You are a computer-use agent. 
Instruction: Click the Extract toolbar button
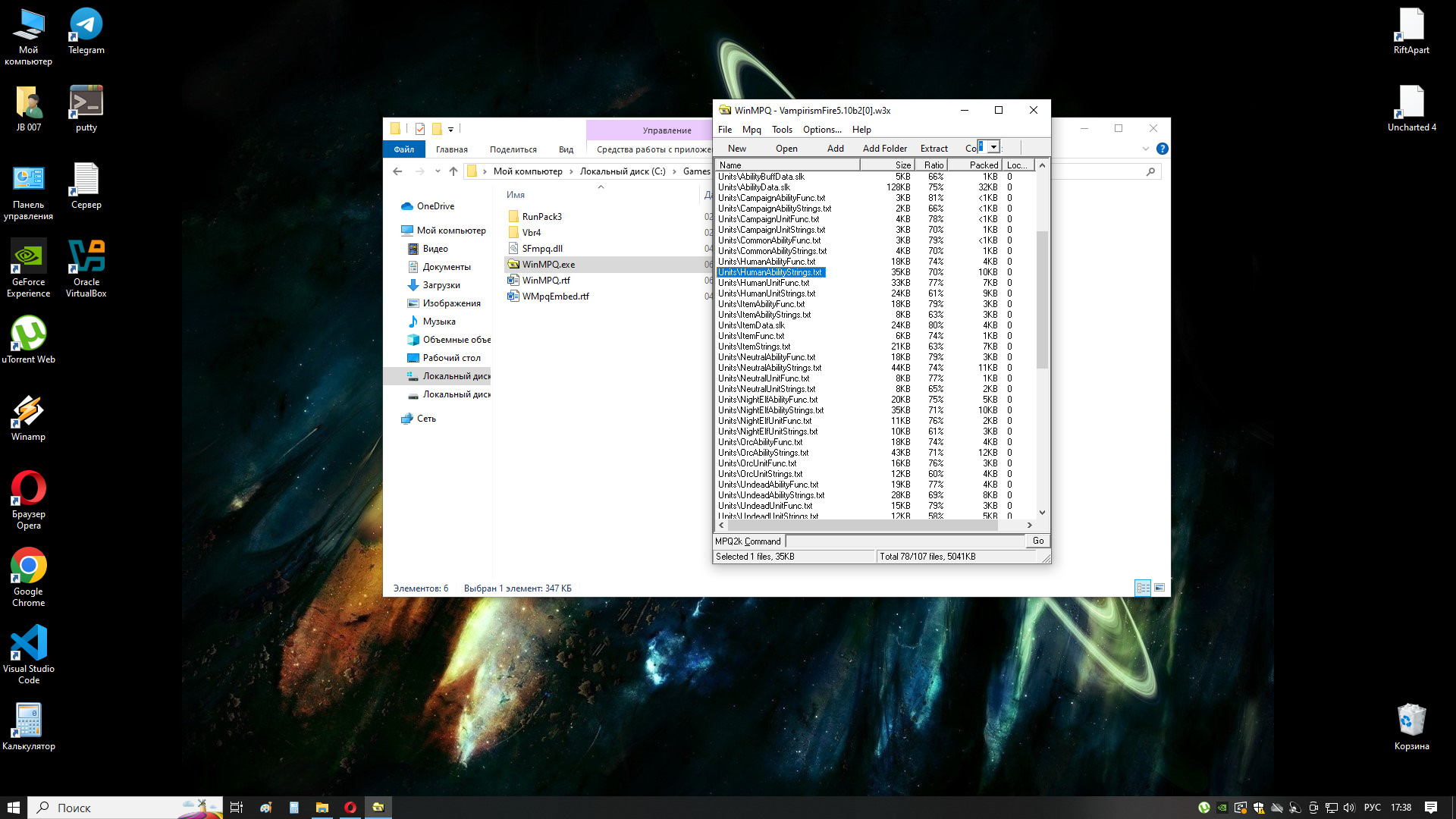pos(934,149)
